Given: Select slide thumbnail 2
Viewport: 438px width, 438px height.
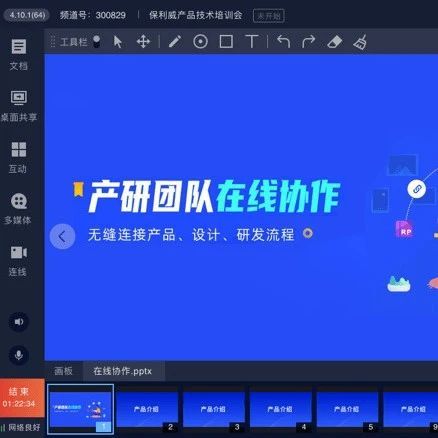Looking at the screenshot, I should point(146,410).
